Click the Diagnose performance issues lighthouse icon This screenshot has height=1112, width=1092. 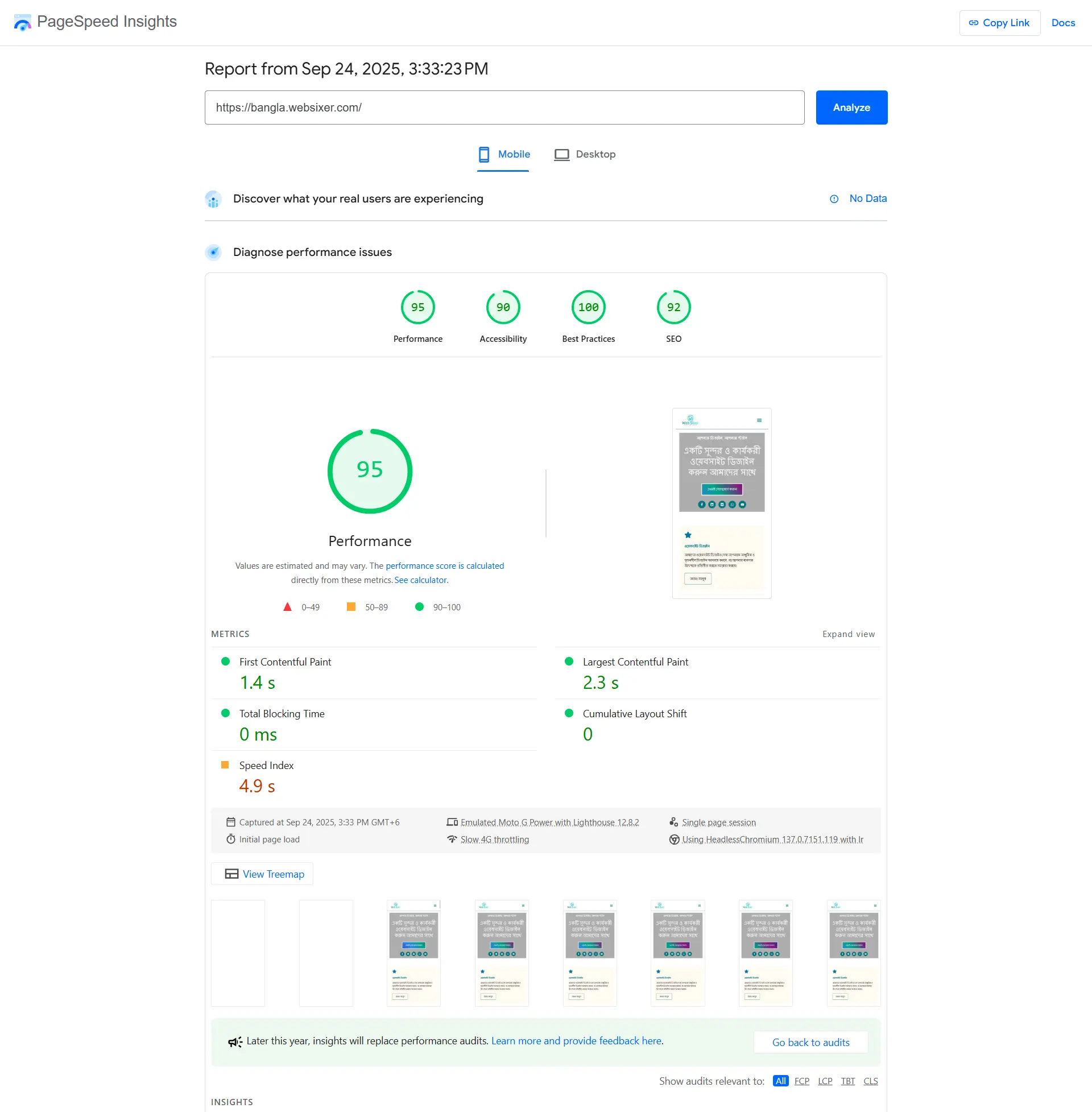tap(213, 252)
